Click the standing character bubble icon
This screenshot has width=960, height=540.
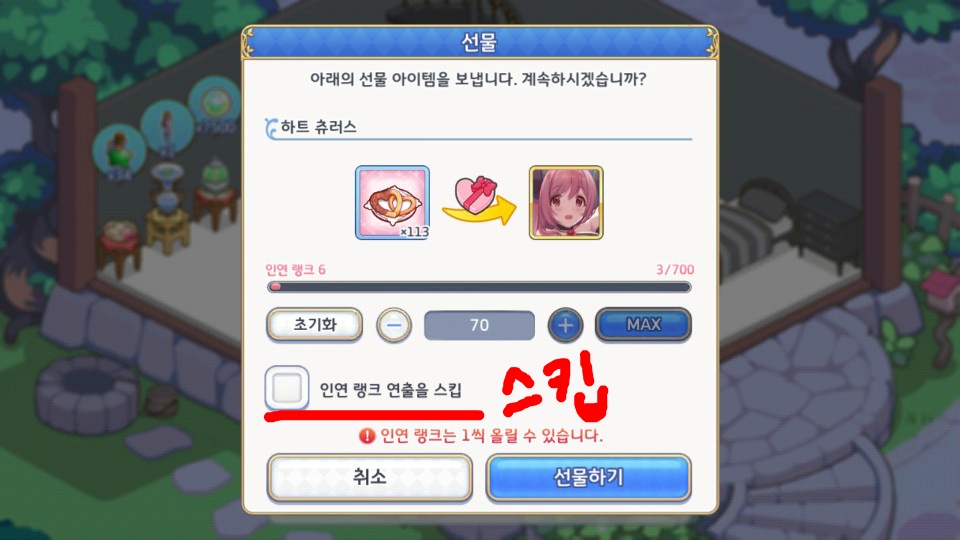pos(167,126)
